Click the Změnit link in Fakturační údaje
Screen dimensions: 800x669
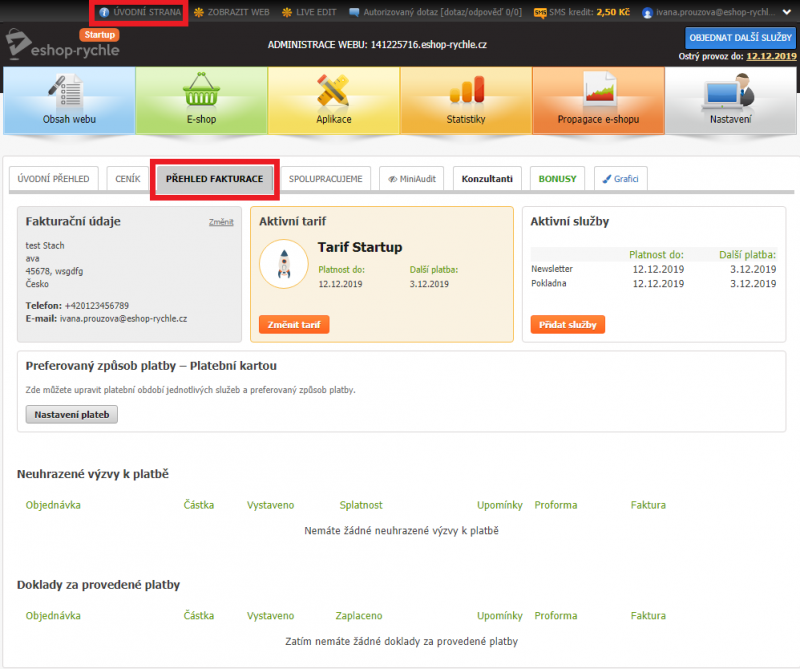[221, 222]
